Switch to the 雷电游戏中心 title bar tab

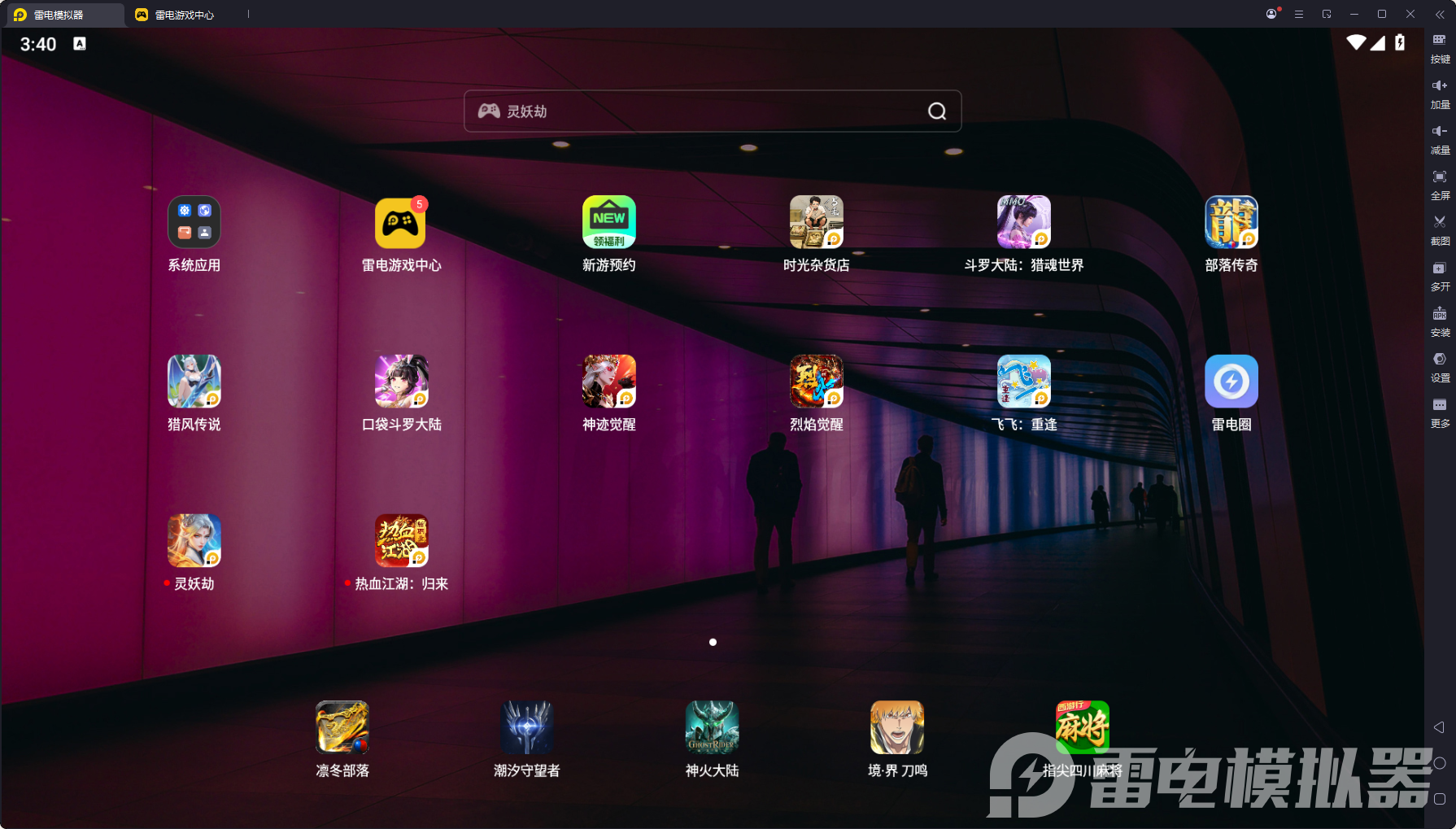(176, 15)
